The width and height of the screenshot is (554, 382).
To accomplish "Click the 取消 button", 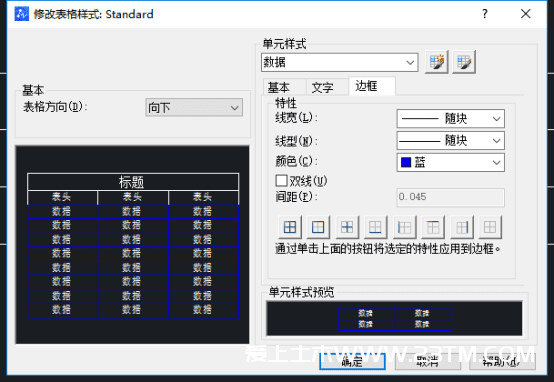I will (x=428, y=361).
